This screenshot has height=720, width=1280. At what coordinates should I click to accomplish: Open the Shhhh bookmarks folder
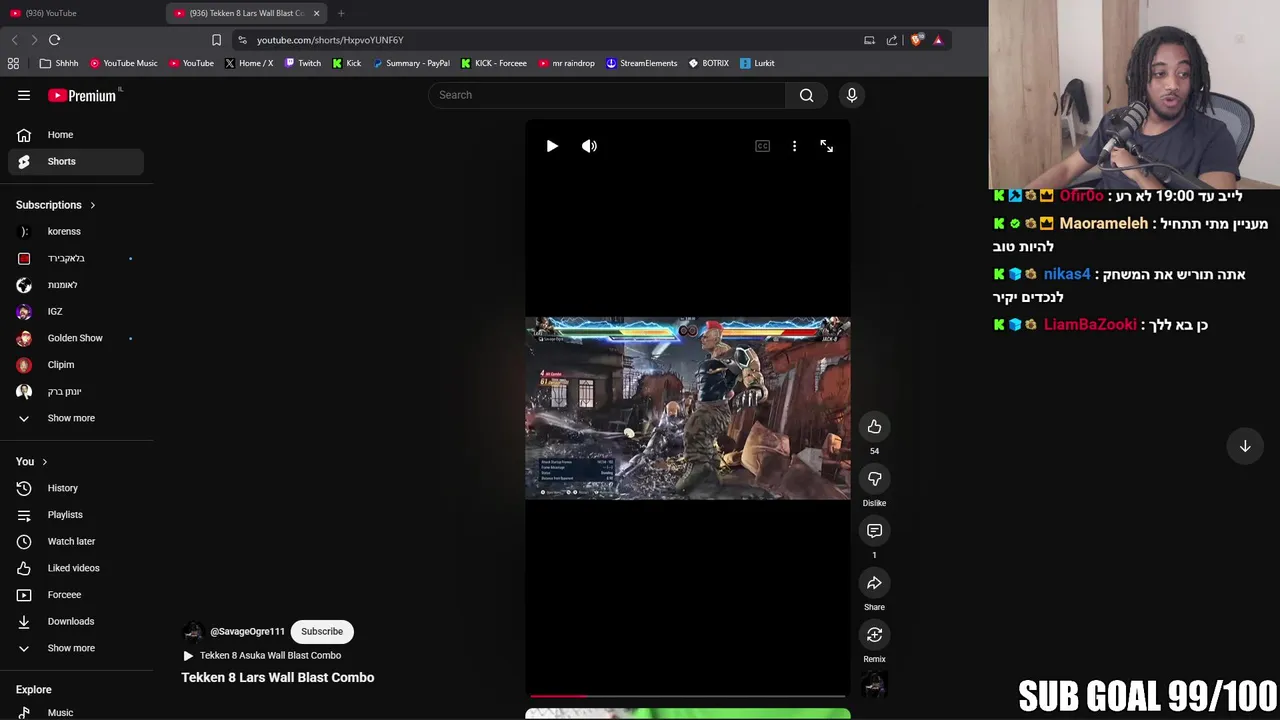(59, 63)
